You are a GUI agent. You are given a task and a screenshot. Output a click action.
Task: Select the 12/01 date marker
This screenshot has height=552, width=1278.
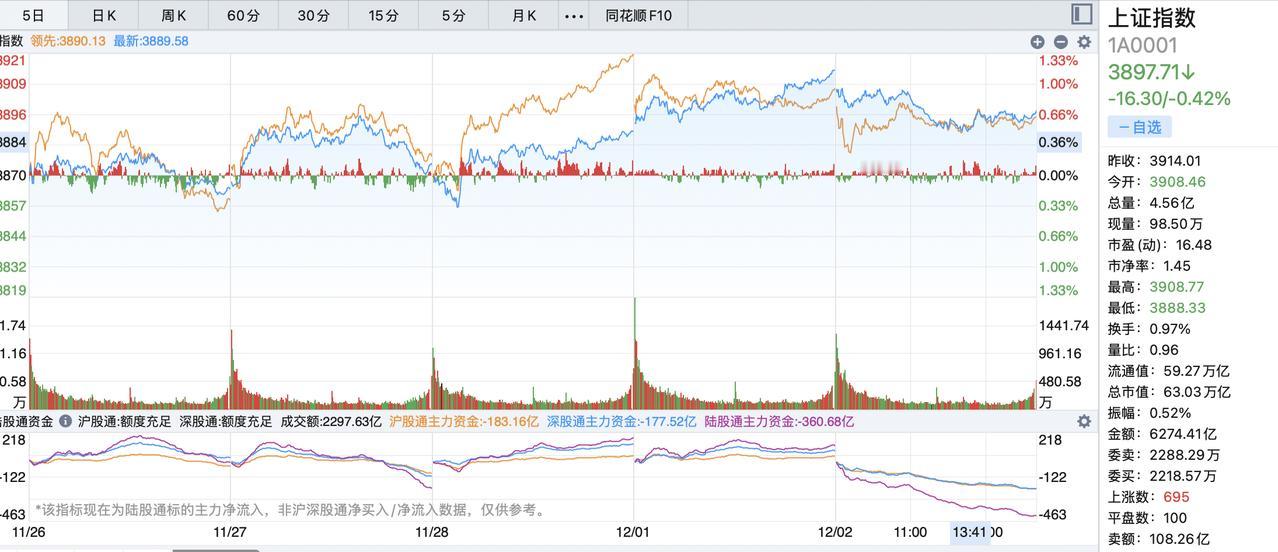click(x=633, y=533)
